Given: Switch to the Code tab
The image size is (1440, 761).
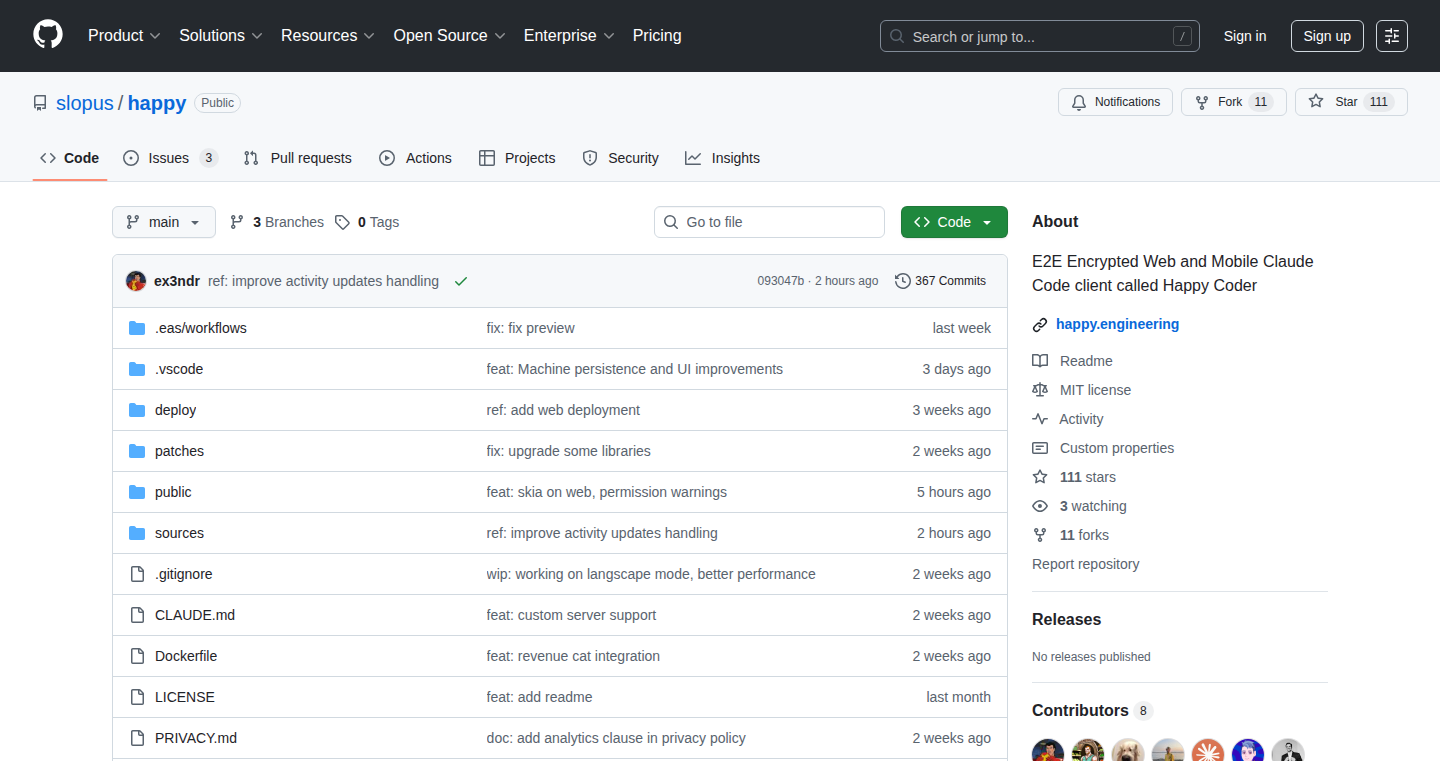Looking at the screenshot, I should pyautogui.click(x=70, y=158).
